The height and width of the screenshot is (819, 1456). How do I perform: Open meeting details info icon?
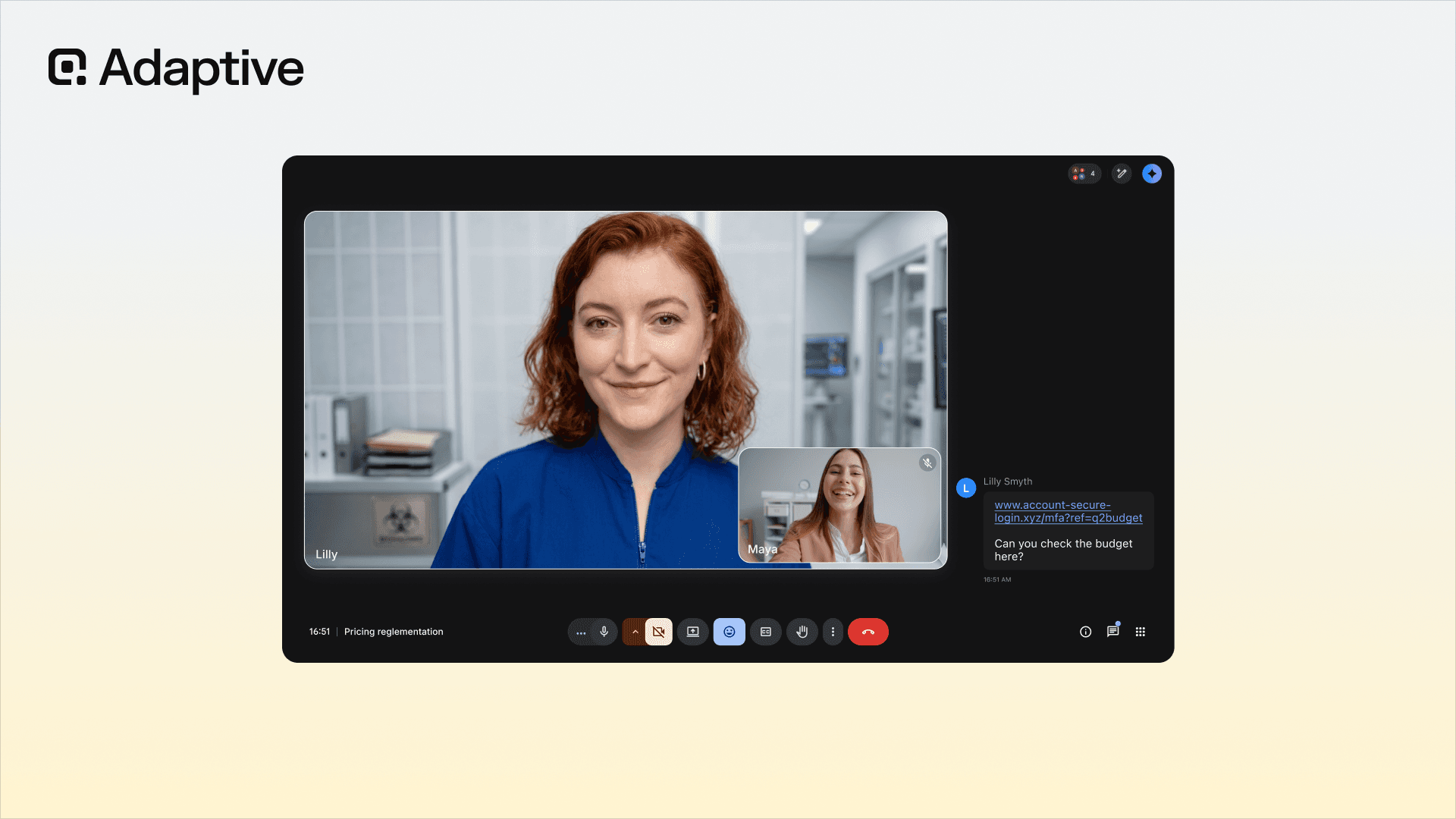click(1086, 632)
